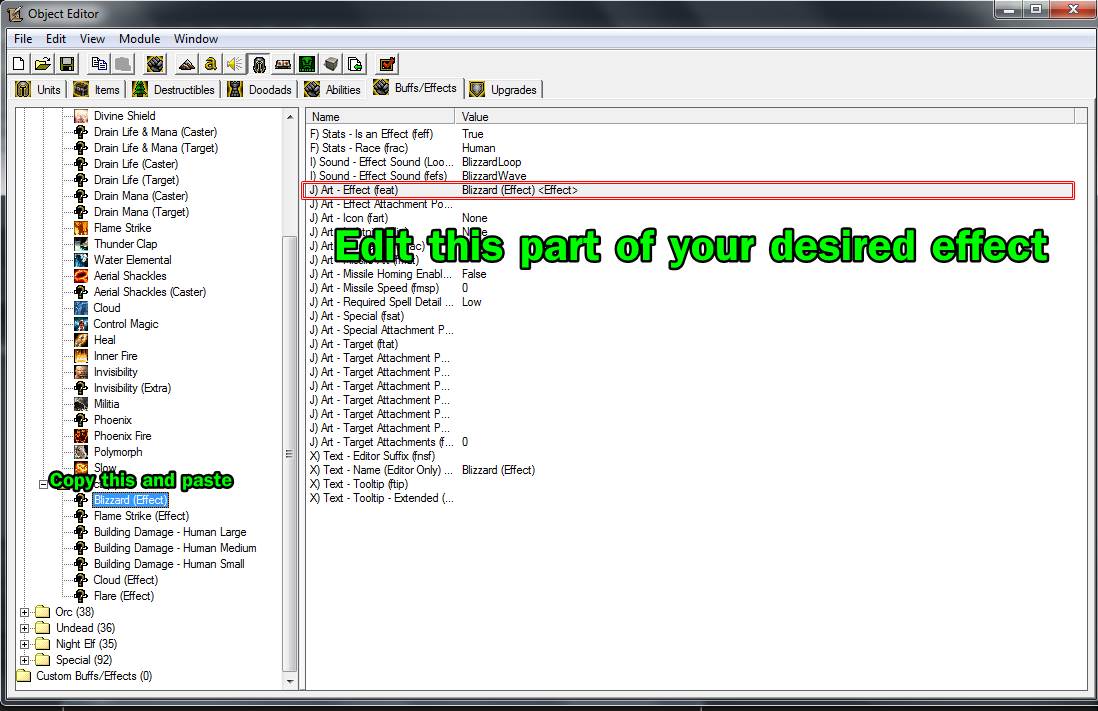Click the Object Editor helmet icon
Viewport: 1098px width, 711px height.
[x=258, y=64]
